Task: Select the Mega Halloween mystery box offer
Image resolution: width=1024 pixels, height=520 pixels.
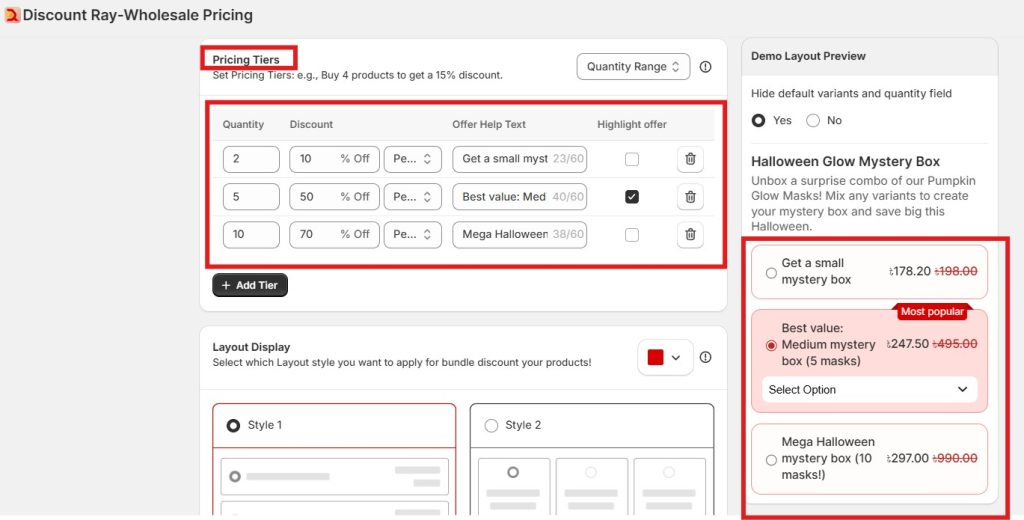Action: pos(770,459)
